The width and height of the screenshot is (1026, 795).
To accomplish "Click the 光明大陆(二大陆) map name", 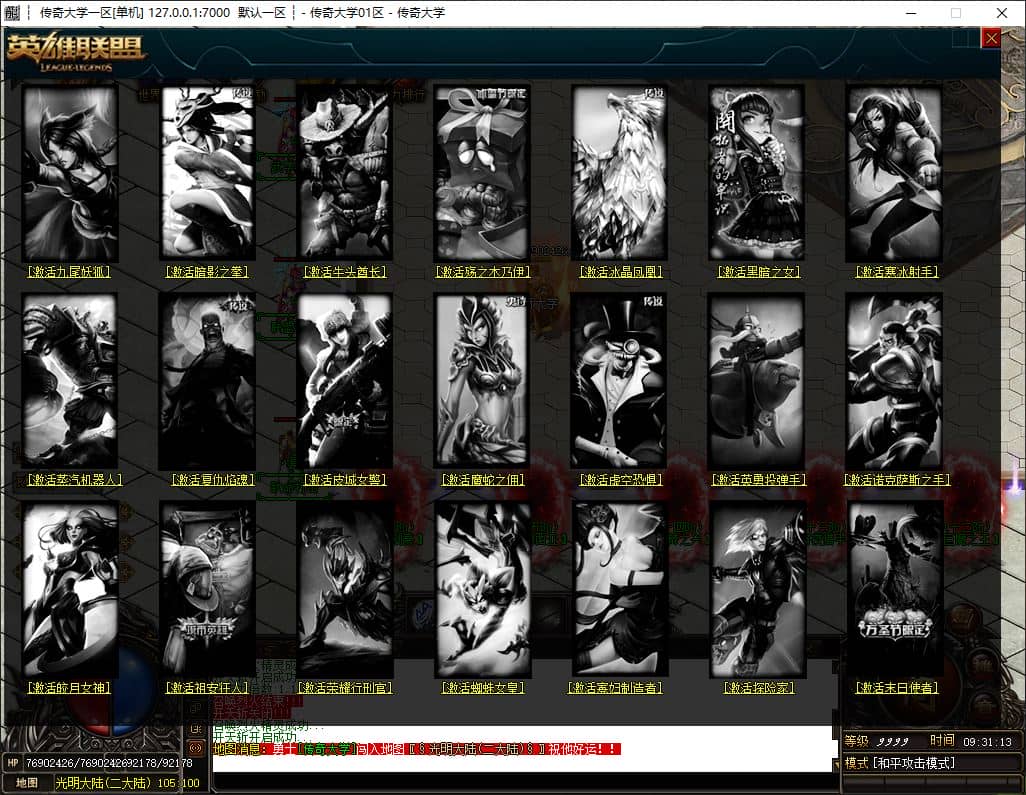I will (103, 783).
